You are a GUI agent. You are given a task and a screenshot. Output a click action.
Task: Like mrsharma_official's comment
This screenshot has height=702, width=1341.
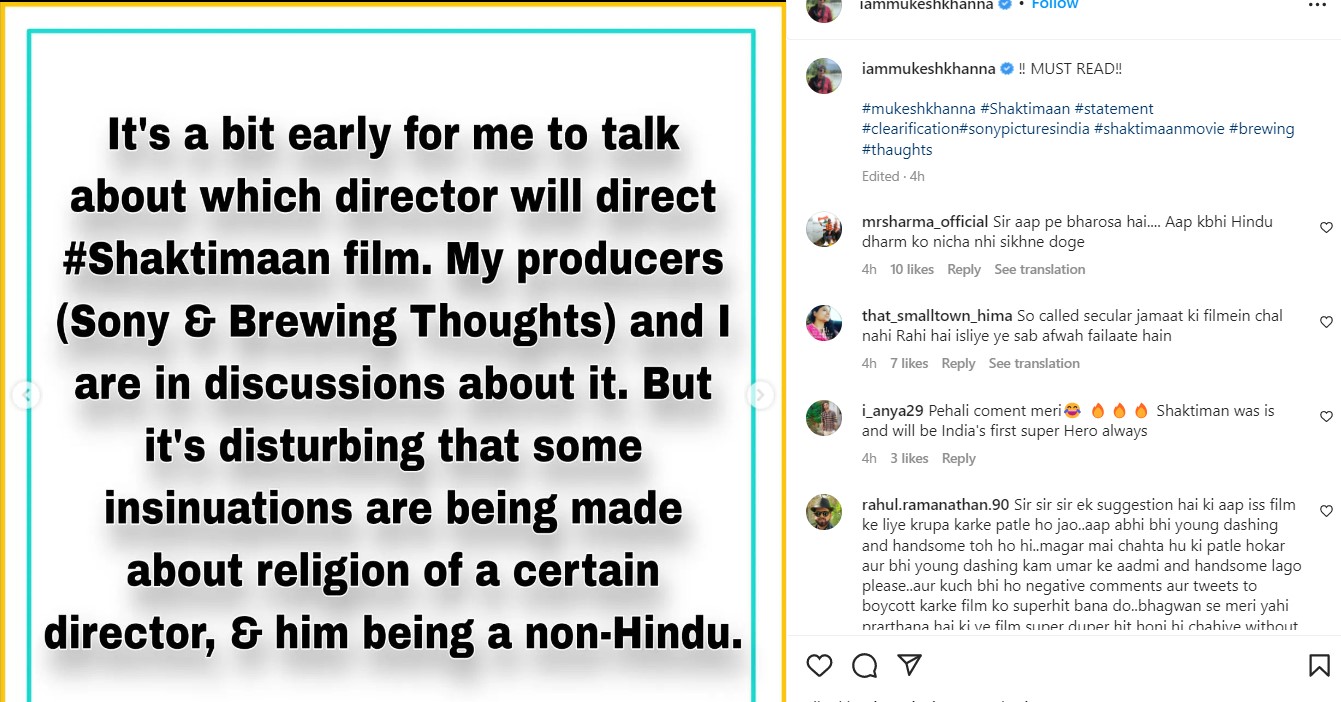[x=1326, y=228]
